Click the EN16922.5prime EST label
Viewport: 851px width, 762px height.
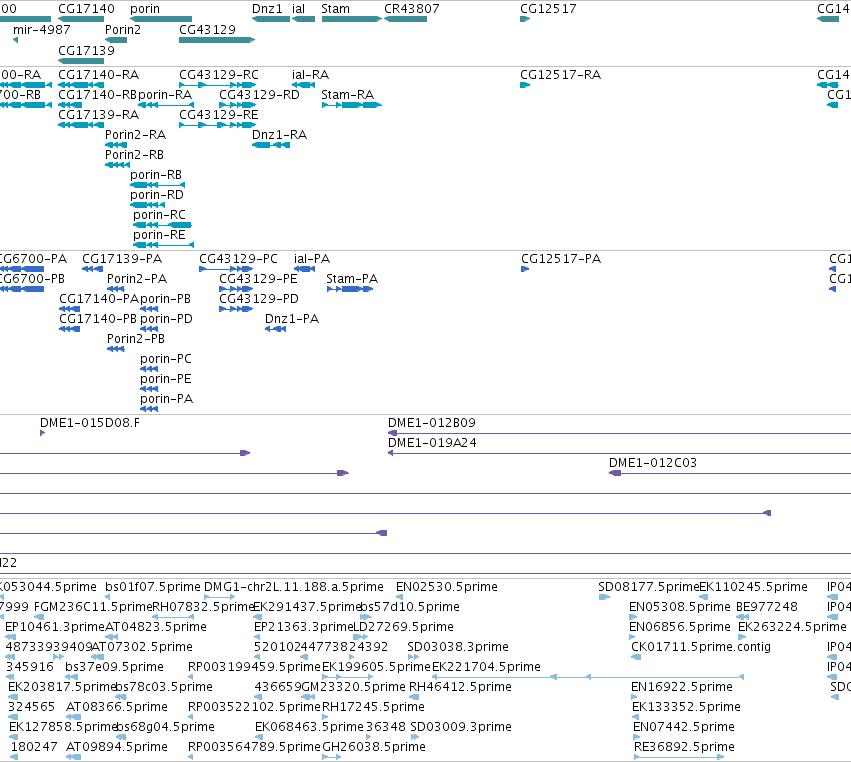click(682, 687)
